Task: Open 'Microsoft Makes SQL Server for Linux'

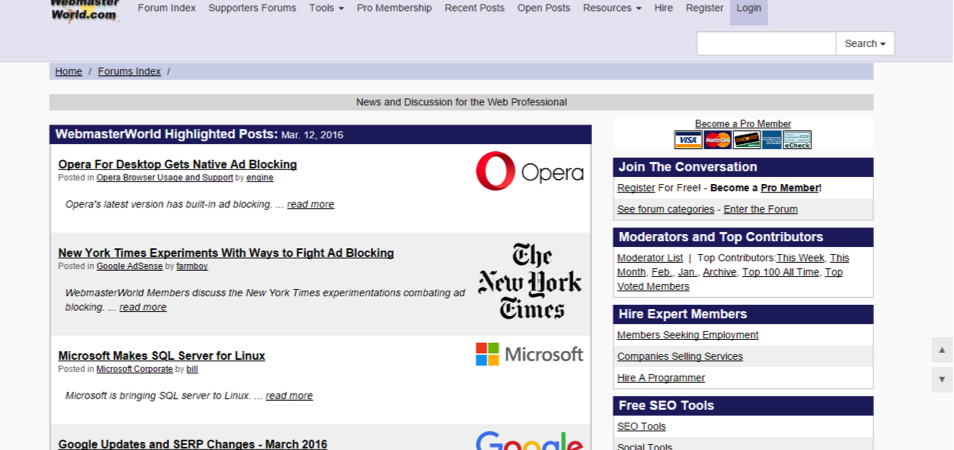Action: [x=162, y=356]
